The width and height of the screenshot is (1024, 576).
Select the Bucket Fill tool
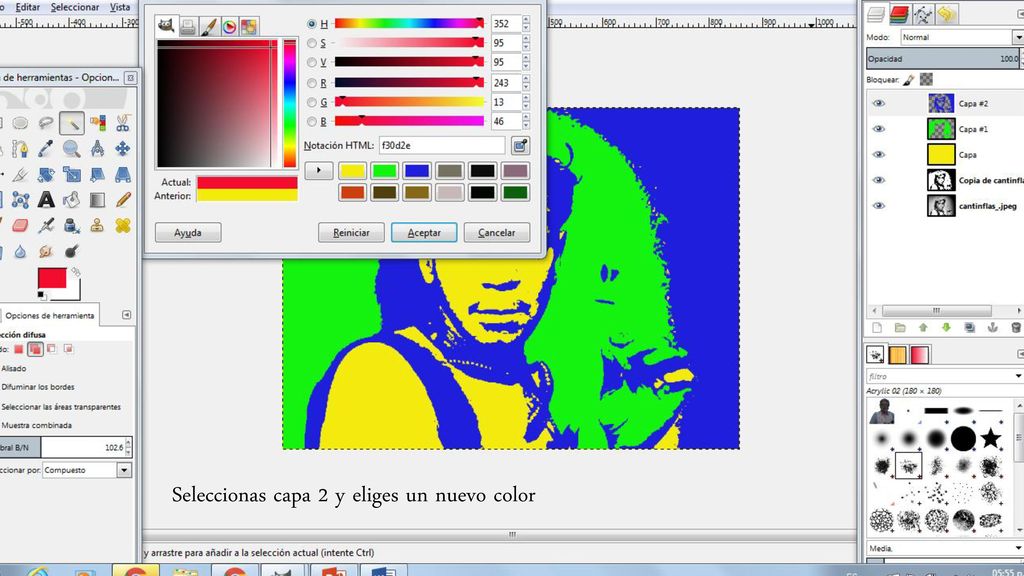point(71,200)
